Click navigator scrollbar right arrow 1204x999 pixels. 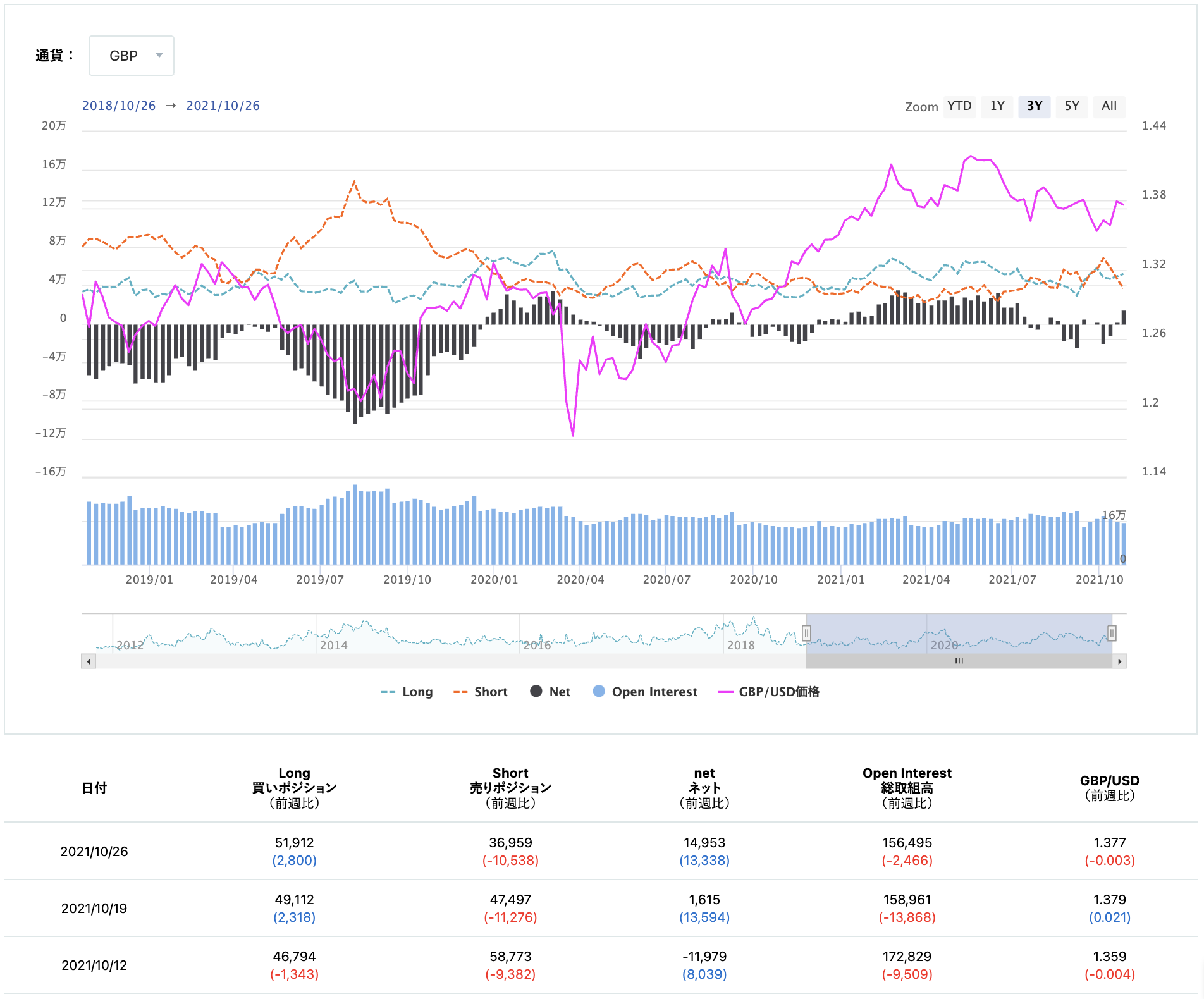tap(1119, 661)
